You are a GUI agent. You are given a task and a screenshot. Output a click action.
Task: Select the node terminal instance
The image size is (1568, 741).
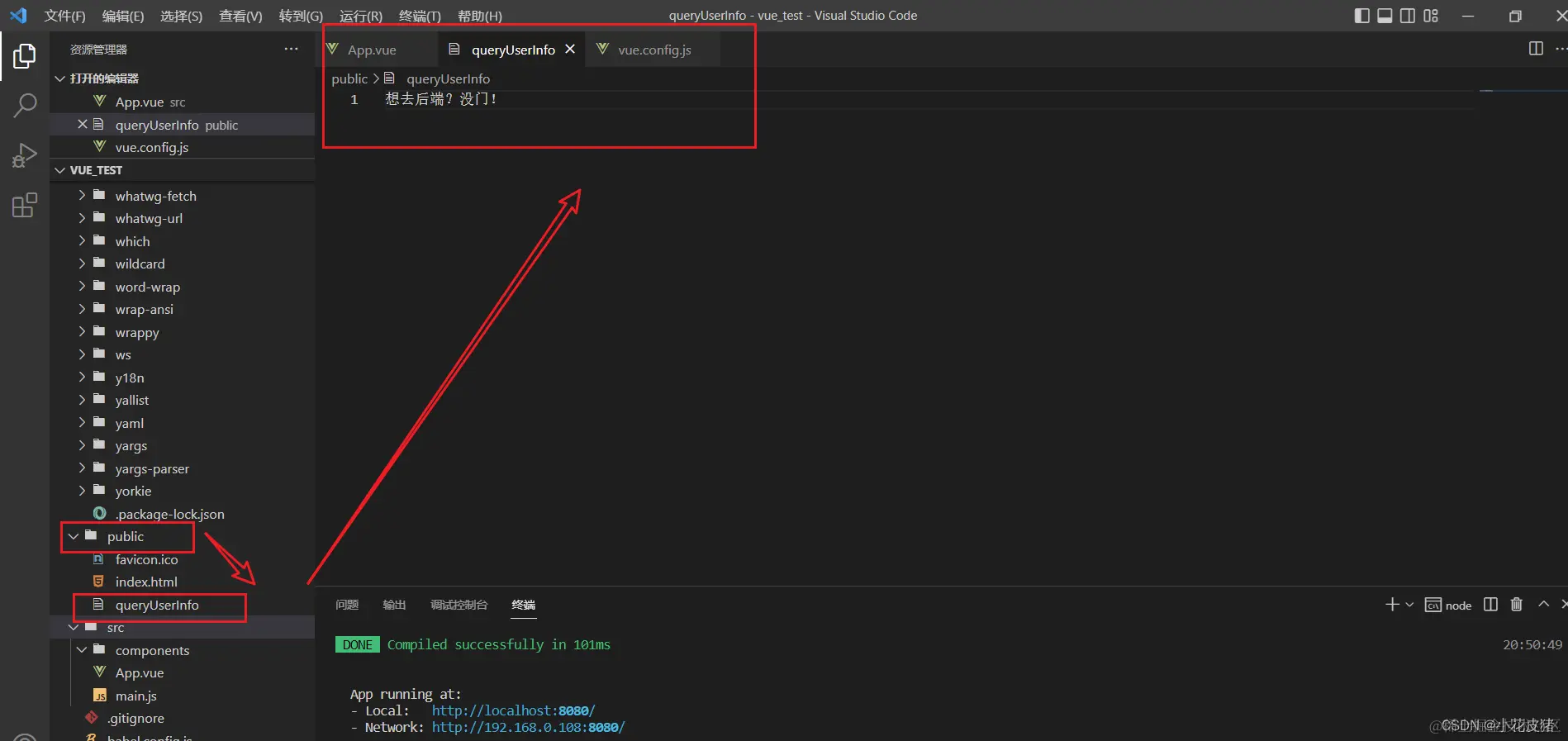click(x=1448, y=606)
